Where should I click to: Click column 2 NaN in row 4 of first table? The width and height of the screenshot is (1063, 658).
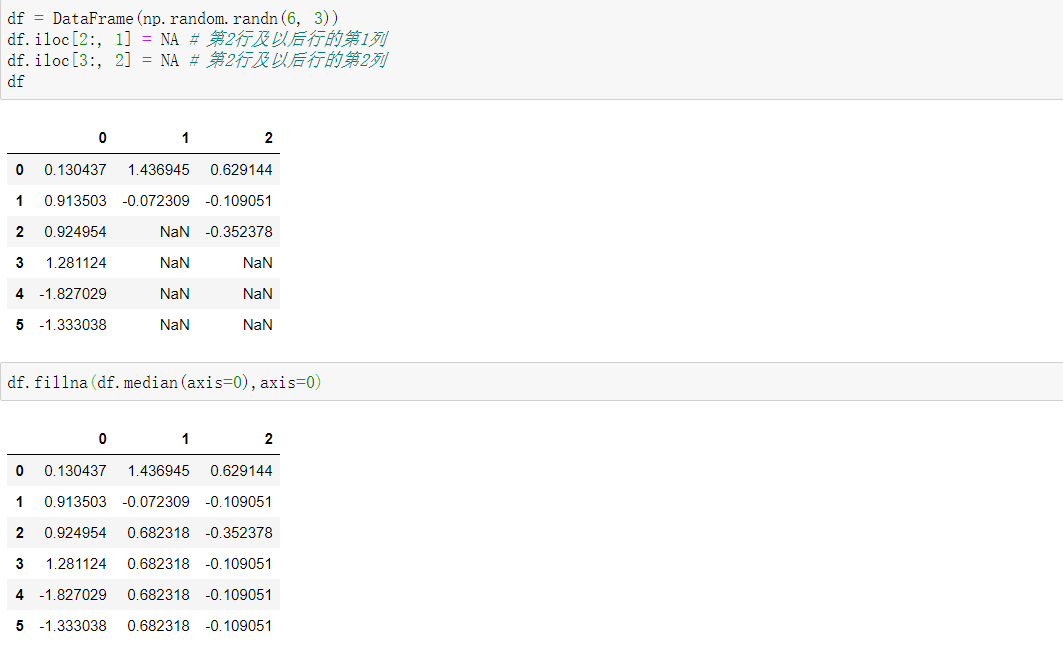258,294
